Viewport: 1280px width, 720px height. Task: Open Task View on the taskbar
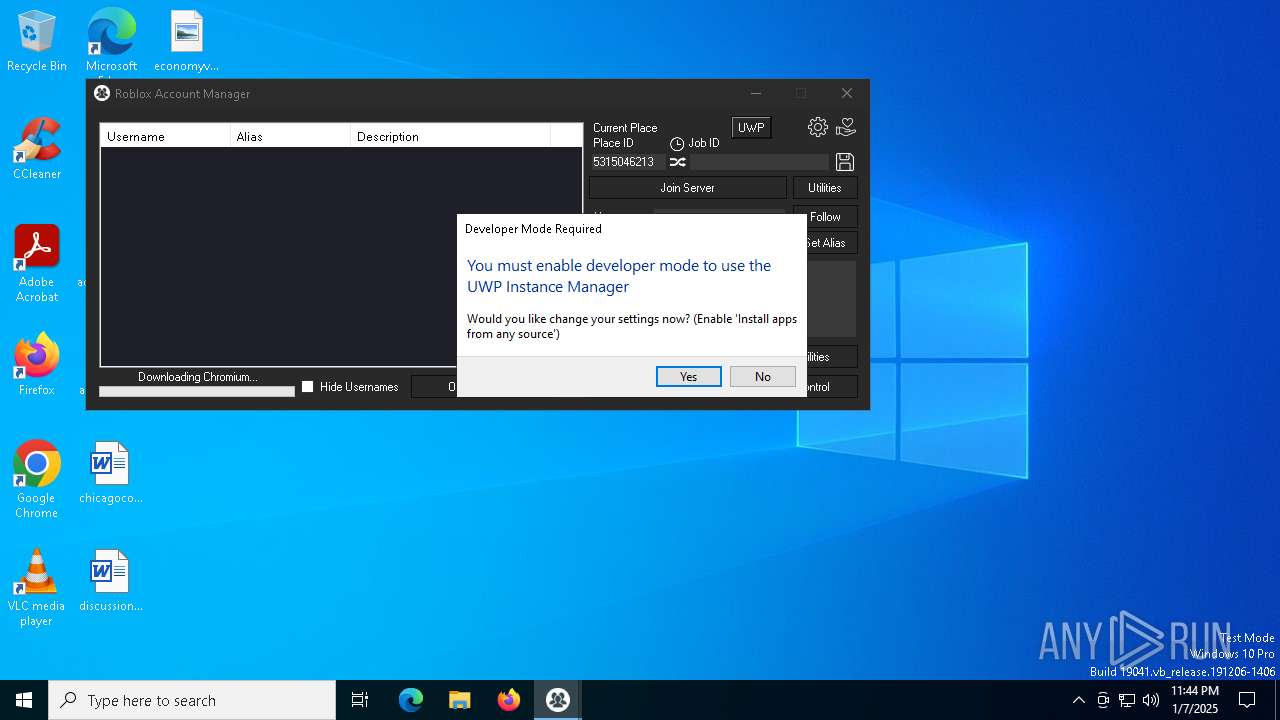pos(360,700)
